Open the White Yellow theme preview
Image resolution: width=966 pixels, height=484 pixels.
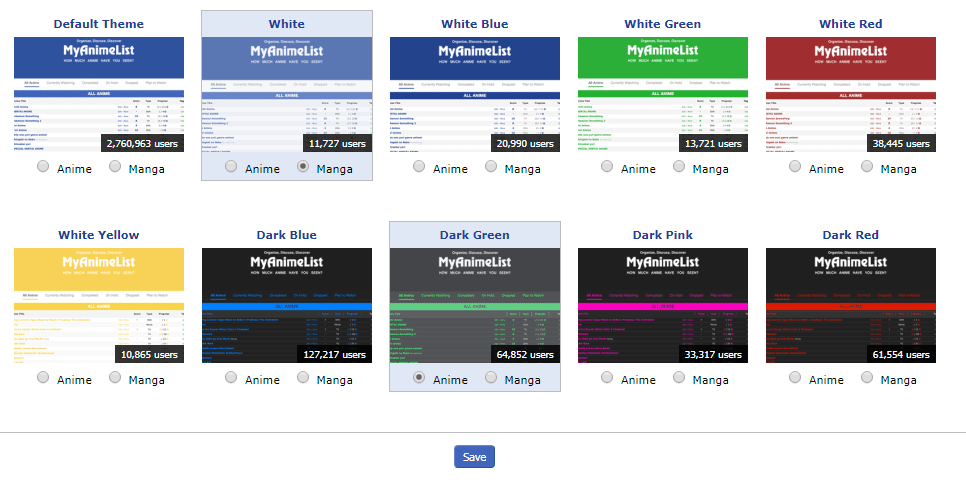[99, 305]
